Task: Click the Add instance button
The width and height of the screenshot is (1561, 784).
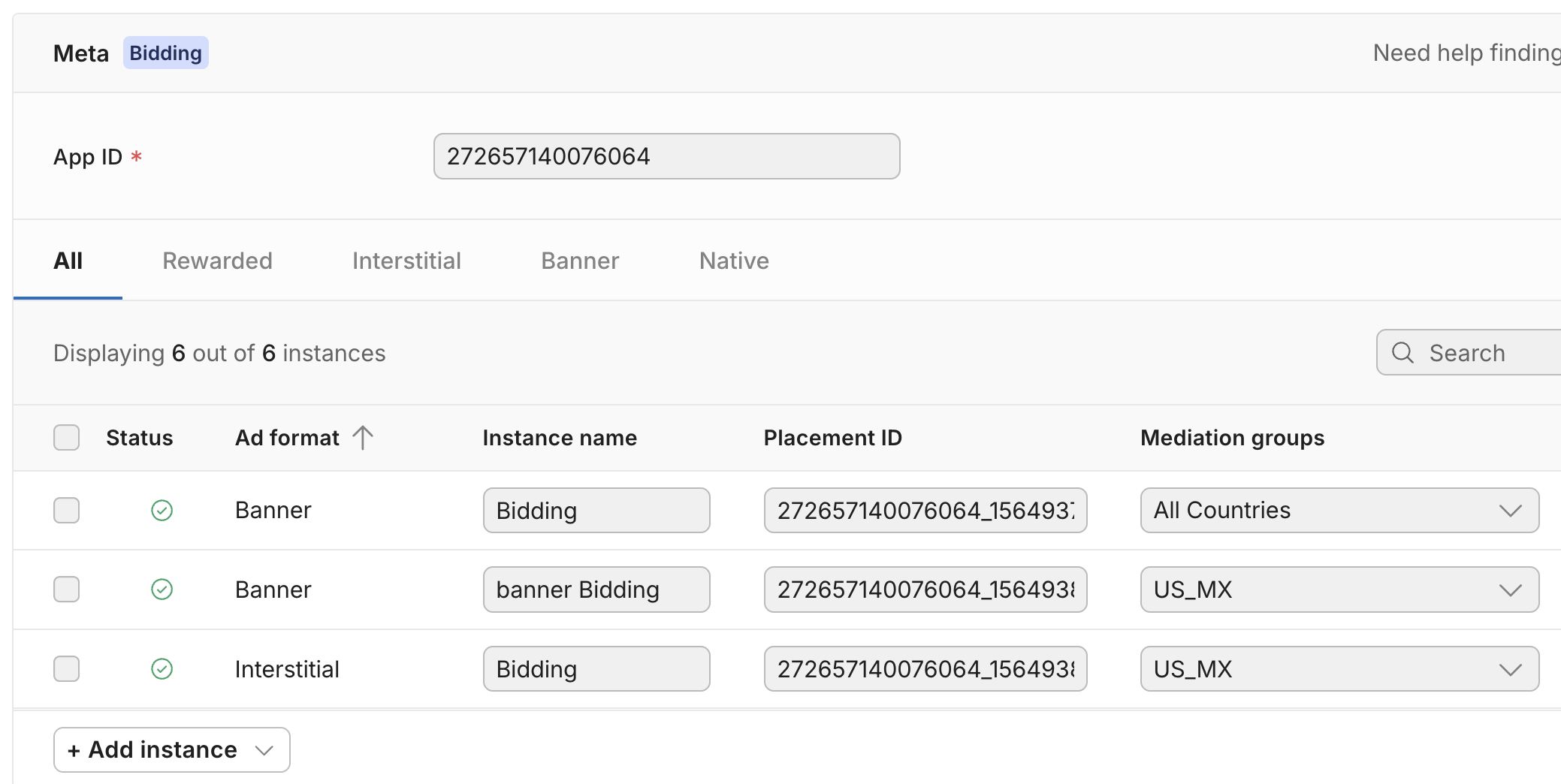Action: coord(152,749)
